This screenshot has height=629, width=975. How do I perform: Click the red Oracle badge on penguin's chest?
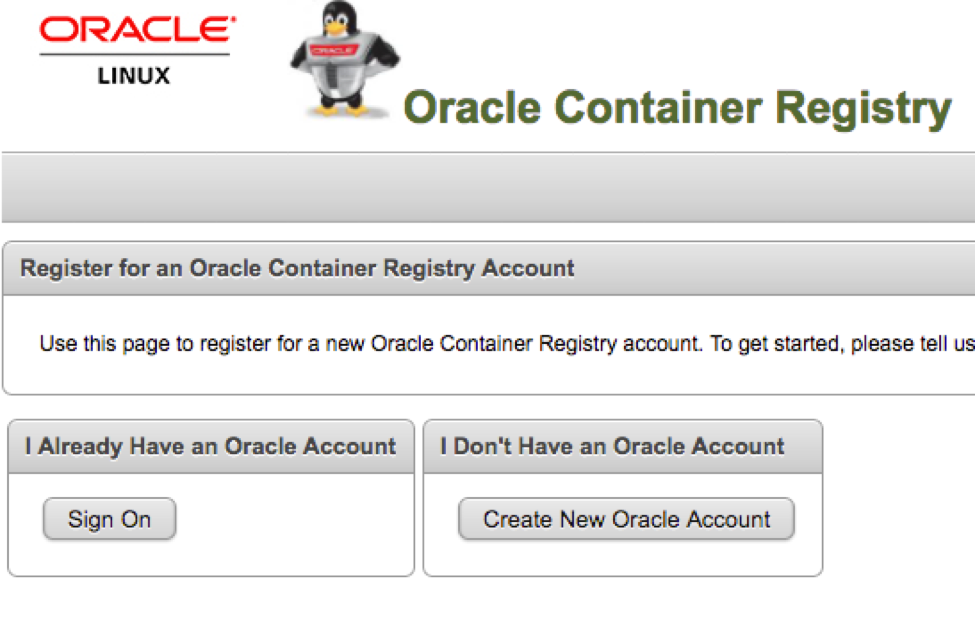pos(333,50)
